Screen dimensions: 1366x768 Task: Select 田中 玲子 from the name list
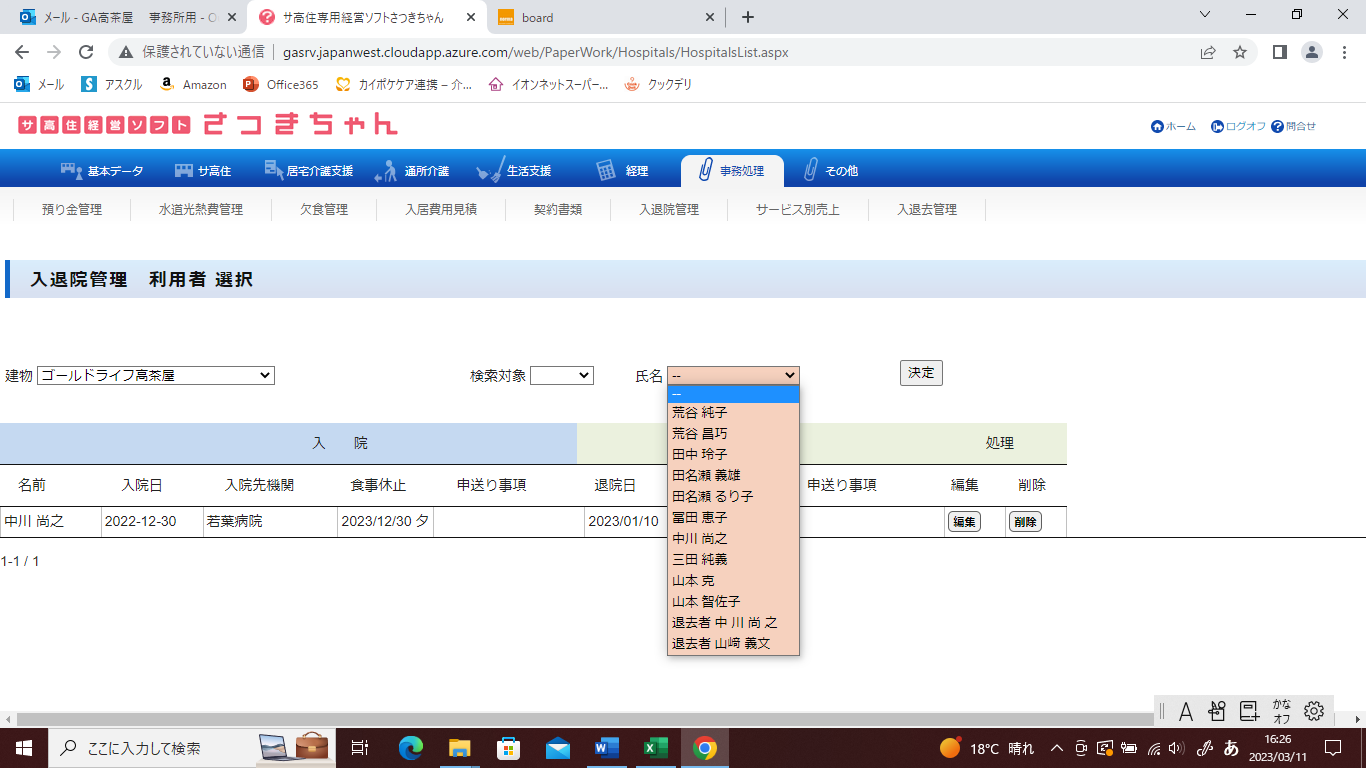pyautogui.click(x=700, y=454)
